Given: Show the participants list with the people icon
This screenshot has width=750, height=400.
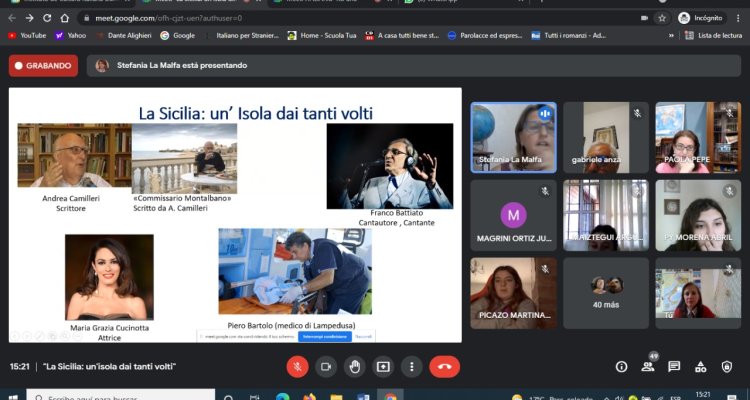Looking at the screenshot, I should [x=648, y=367].
